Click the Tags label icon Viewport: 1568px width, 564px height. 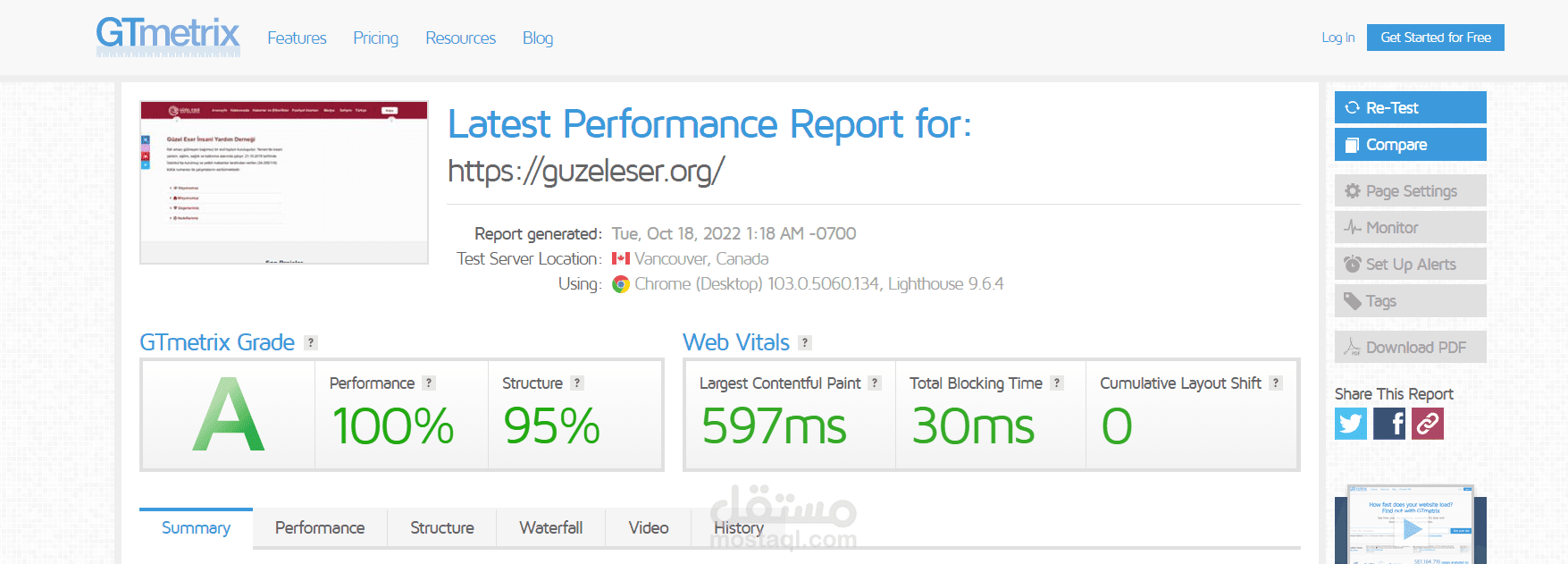click(x=1353, y=301)
